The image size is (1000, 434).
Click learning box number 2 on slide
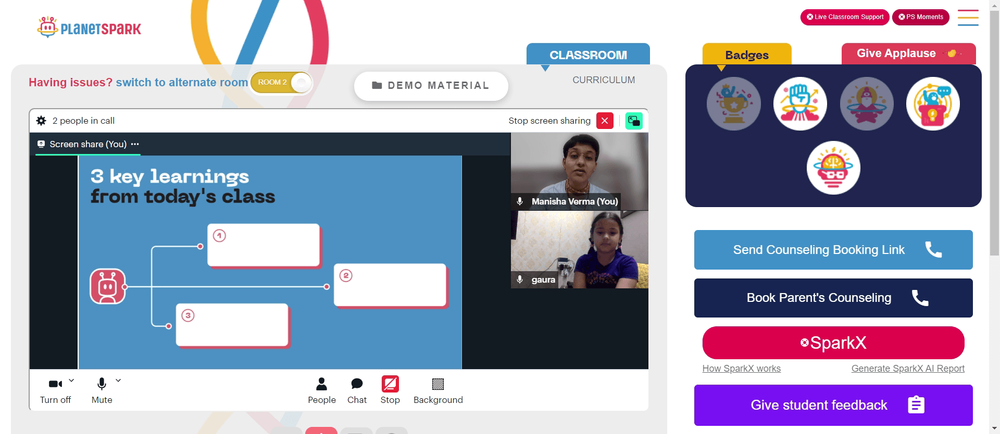(x=390, y=286)
